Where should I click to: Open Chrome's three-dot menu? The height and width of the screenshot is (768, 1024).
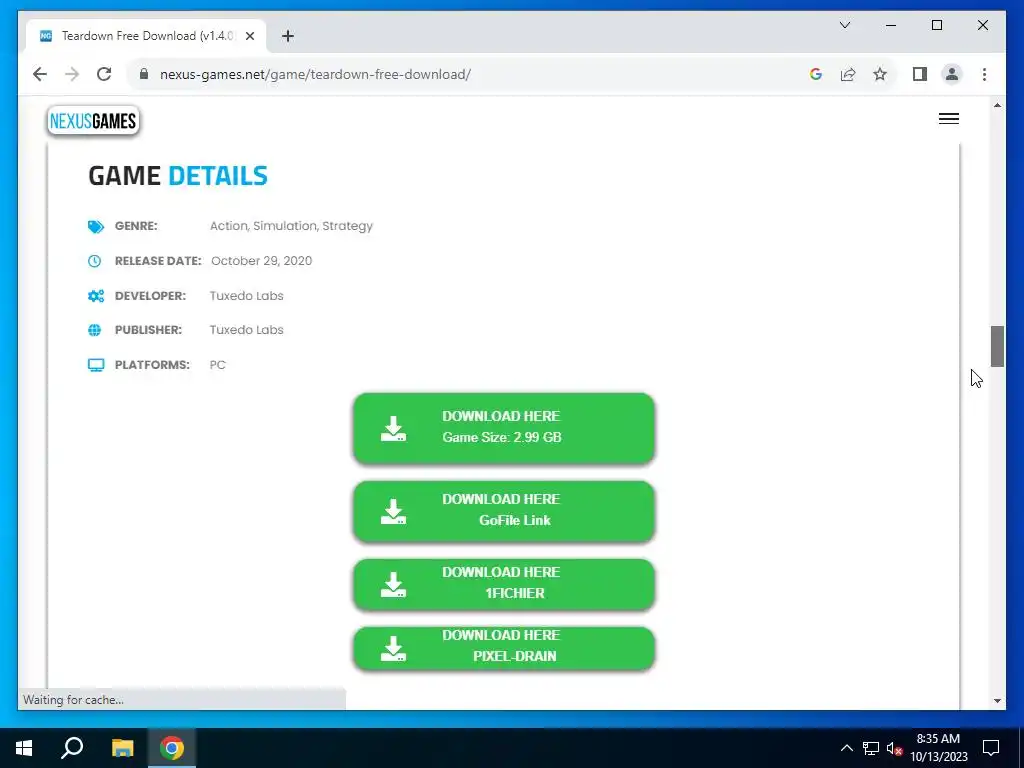pos(984,74)
